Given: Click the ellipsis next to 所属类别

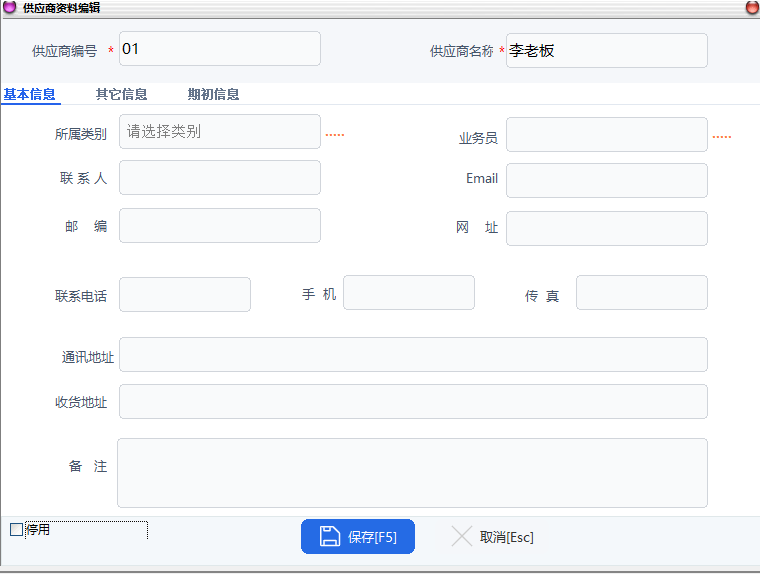Looking at the screenshot, I should [335, 134].
